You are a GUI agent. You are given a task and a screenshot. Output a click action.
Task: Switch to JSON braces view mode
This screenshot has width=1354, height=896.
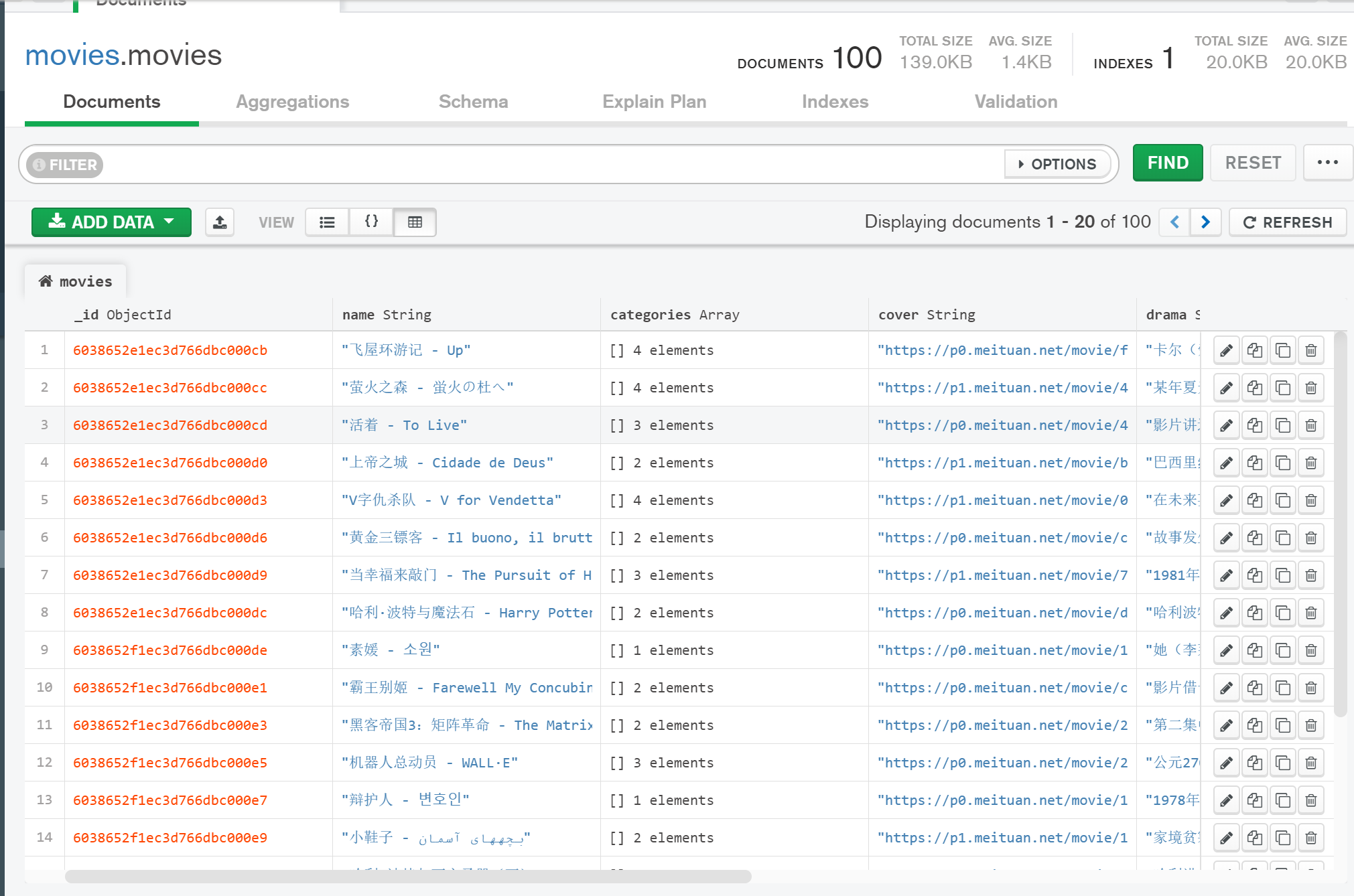point(371,222)
